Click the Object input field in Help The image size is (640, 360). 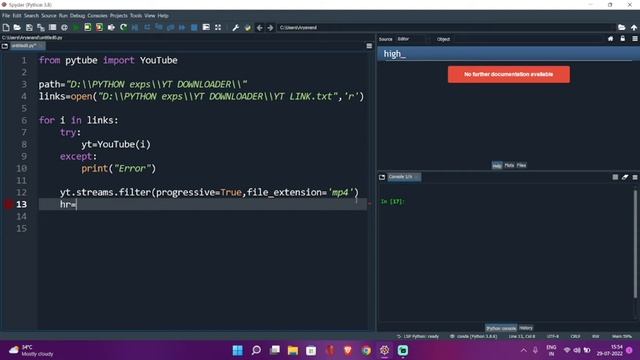[x=527, y=39]
